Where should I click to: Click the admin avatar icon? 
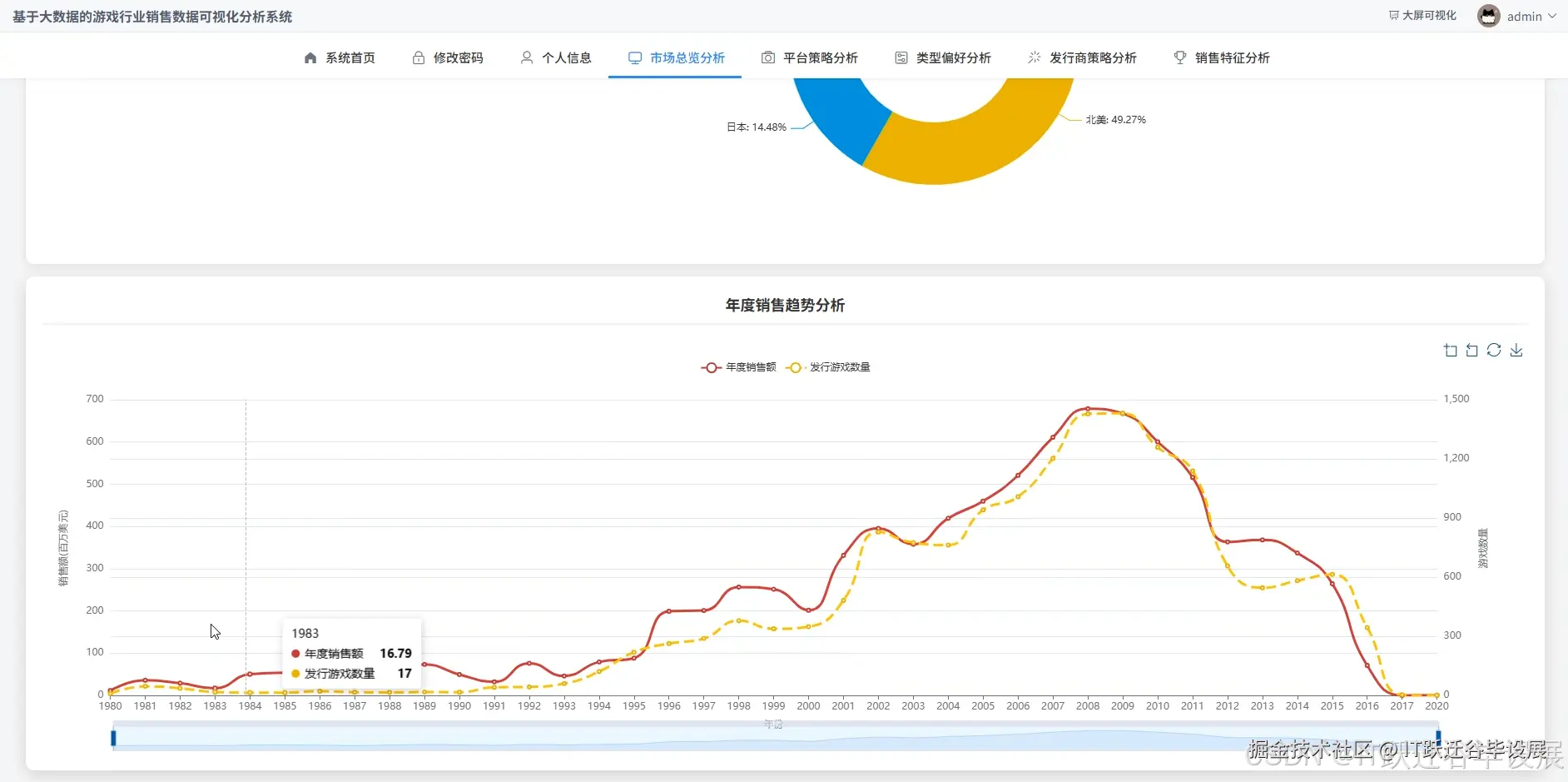[x=1490, y=15]
